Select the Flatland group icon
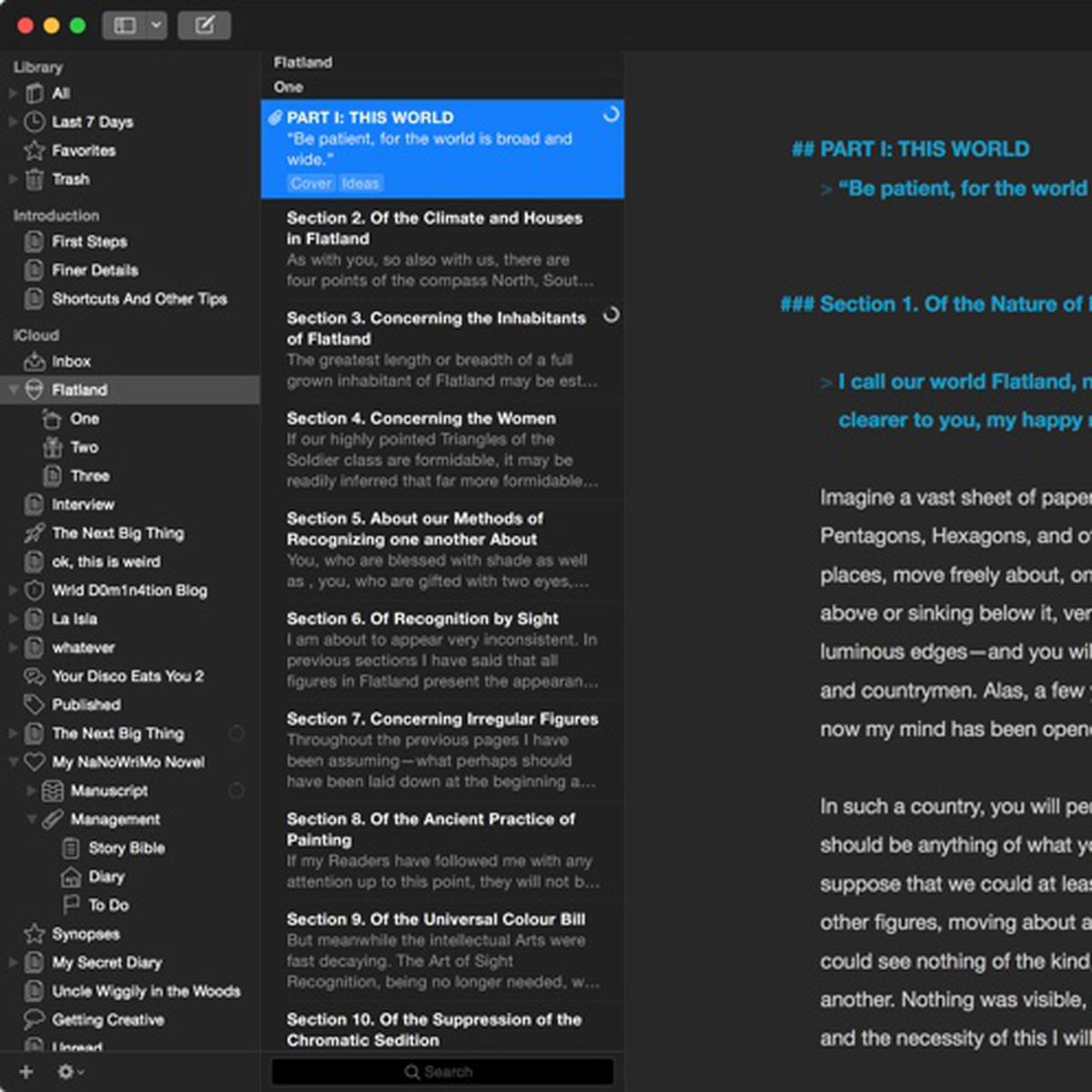1092x1092 pixels. [x=35, y=389]
